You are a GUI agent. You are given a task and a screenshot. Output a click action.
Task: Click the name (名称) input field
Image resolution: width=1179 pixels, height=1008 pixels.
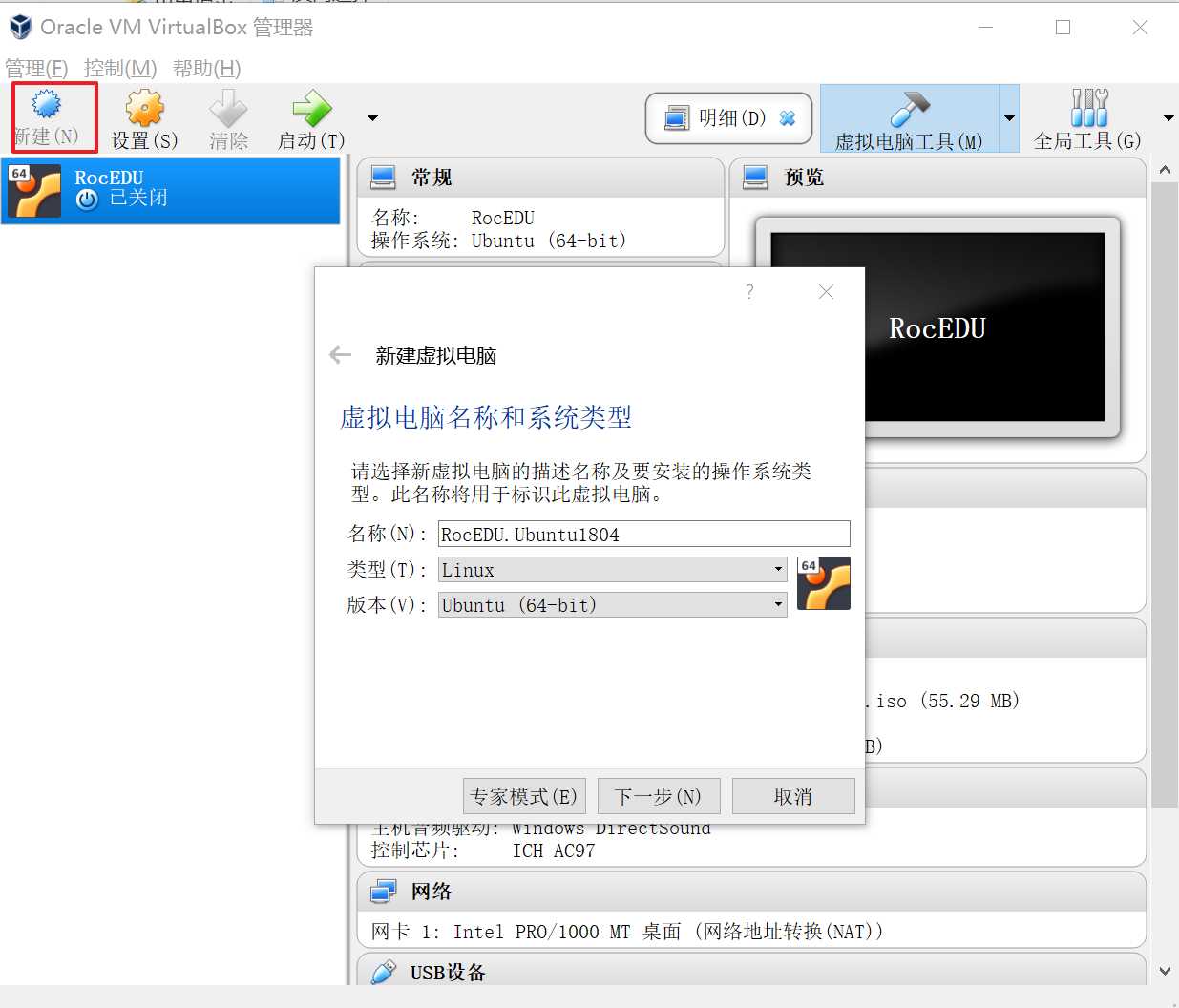(x=643, y=534)
